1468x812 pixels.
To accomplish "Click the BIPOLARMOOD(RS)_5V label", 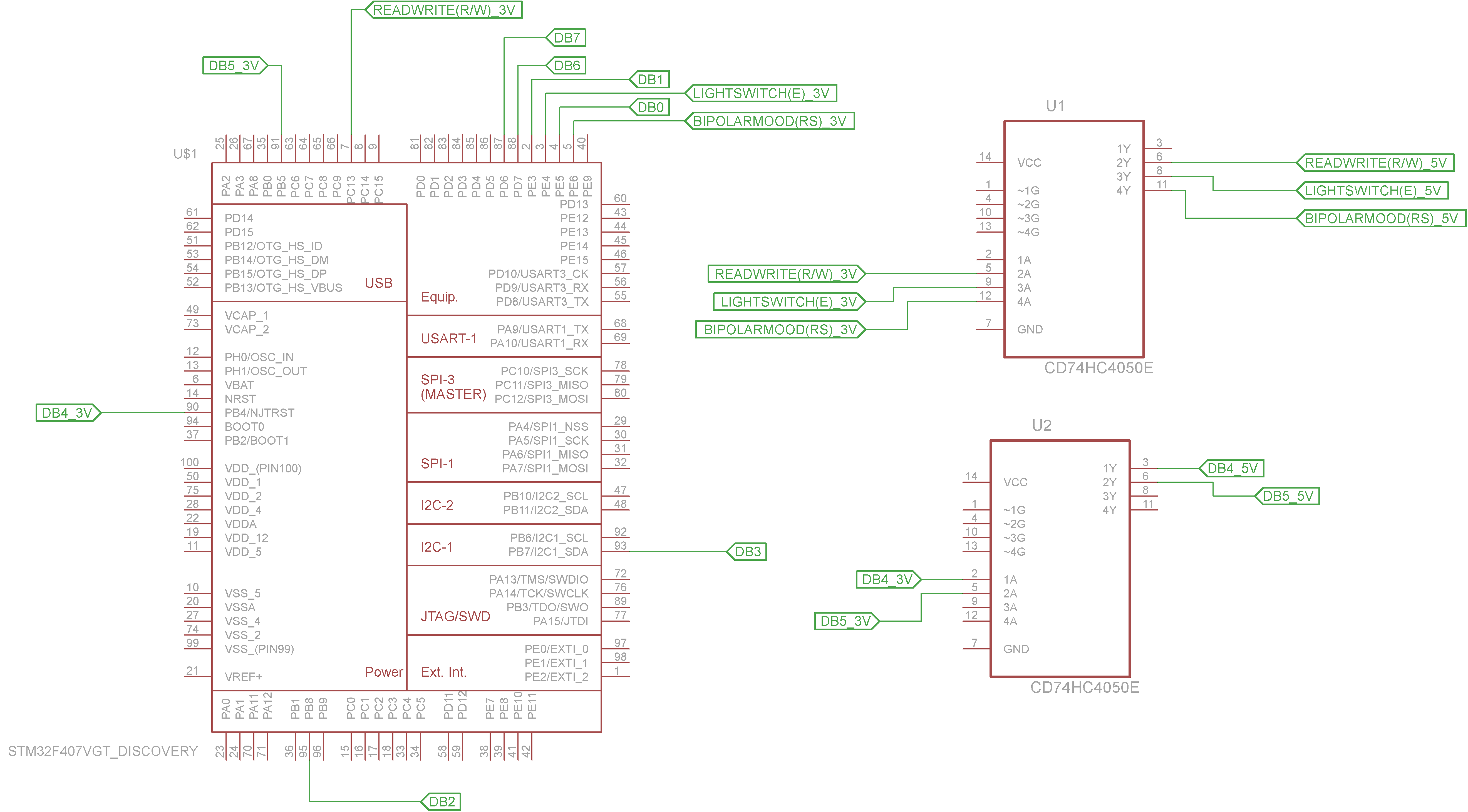I will point(1381,218).
